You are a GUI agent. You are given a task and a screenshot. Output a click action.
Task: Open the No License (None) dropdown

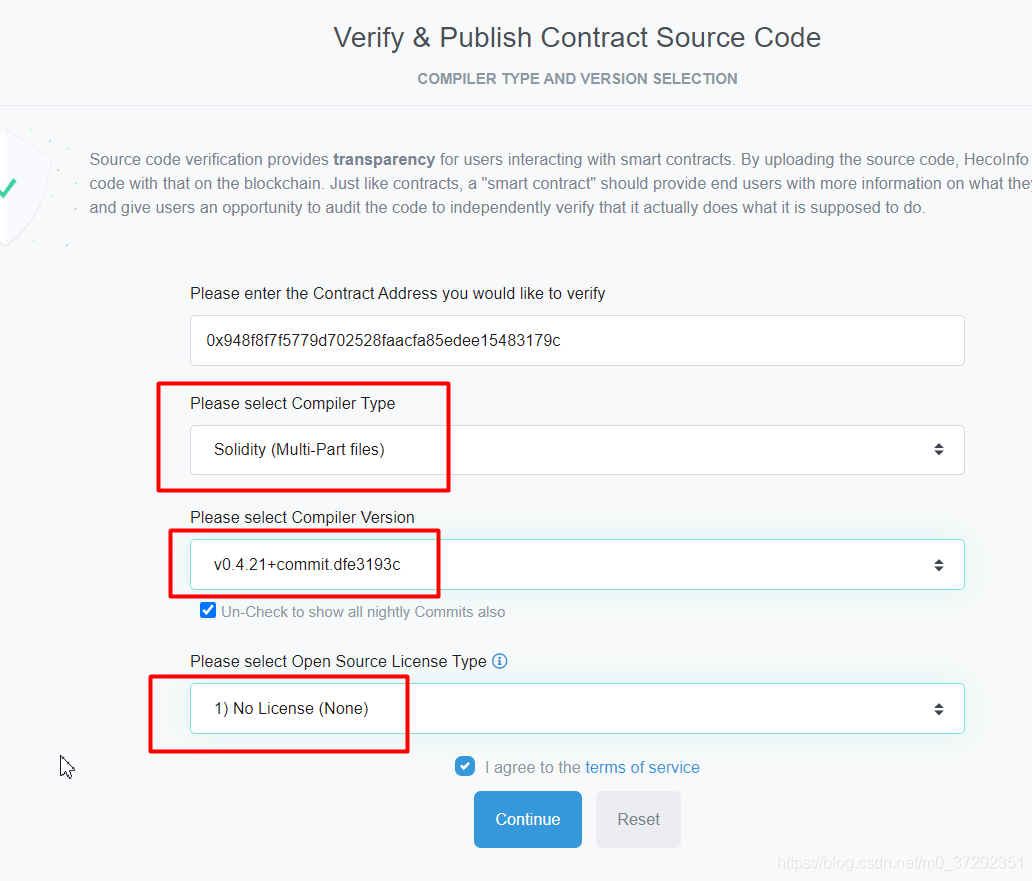tap(577, 709)
